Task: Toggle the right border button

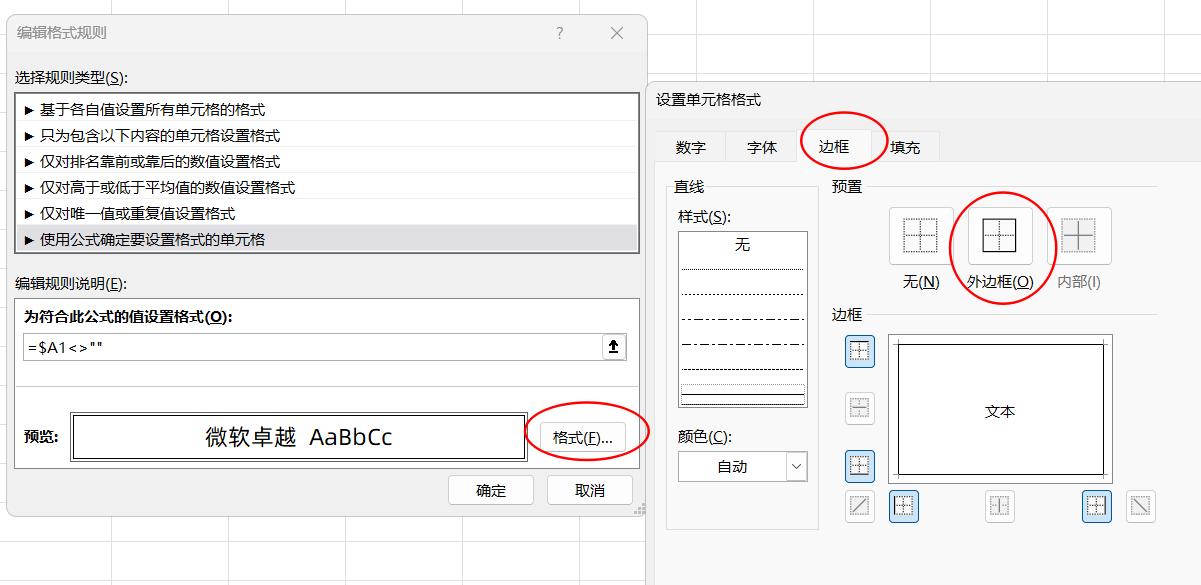Action: point(1097,506)
